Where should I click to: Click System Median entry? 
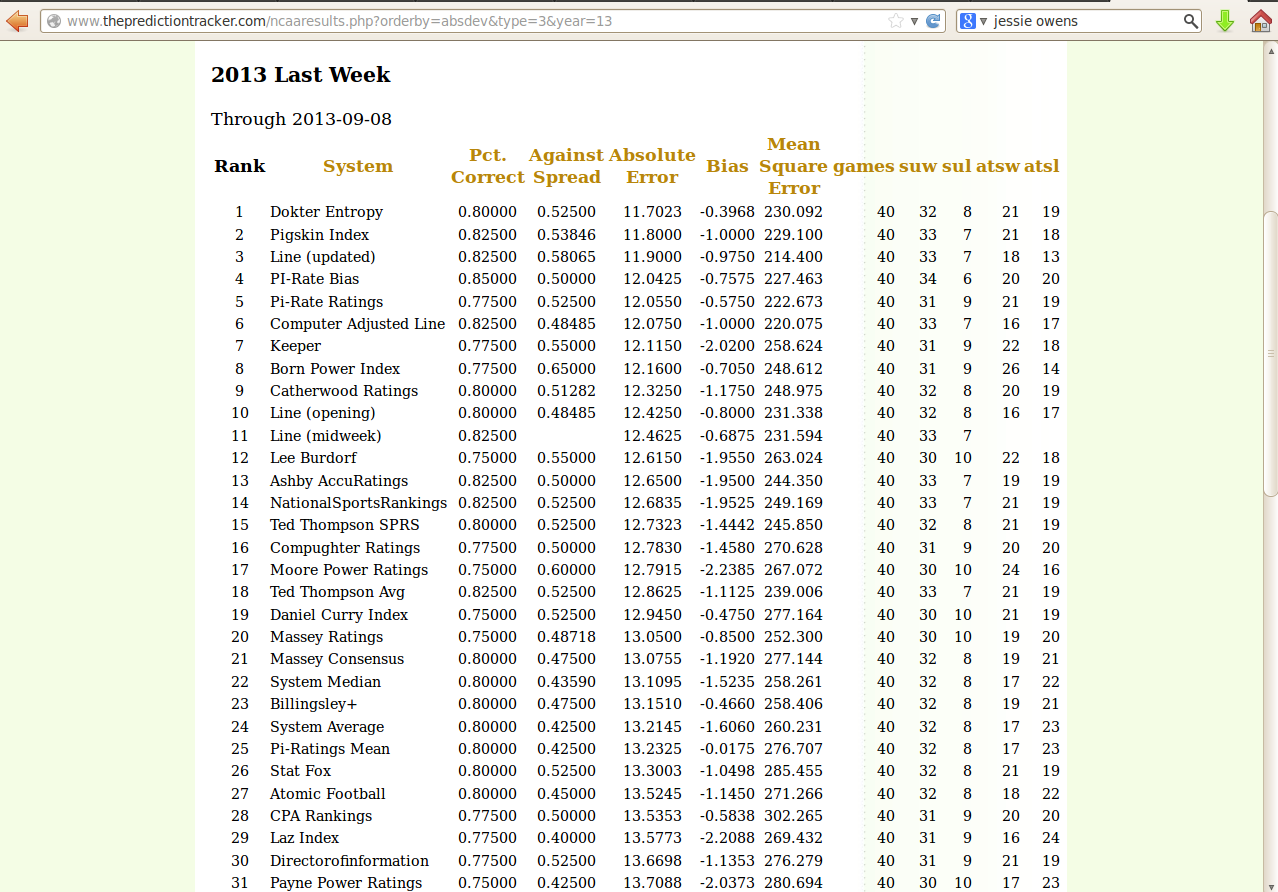click(x=325, y=682)
